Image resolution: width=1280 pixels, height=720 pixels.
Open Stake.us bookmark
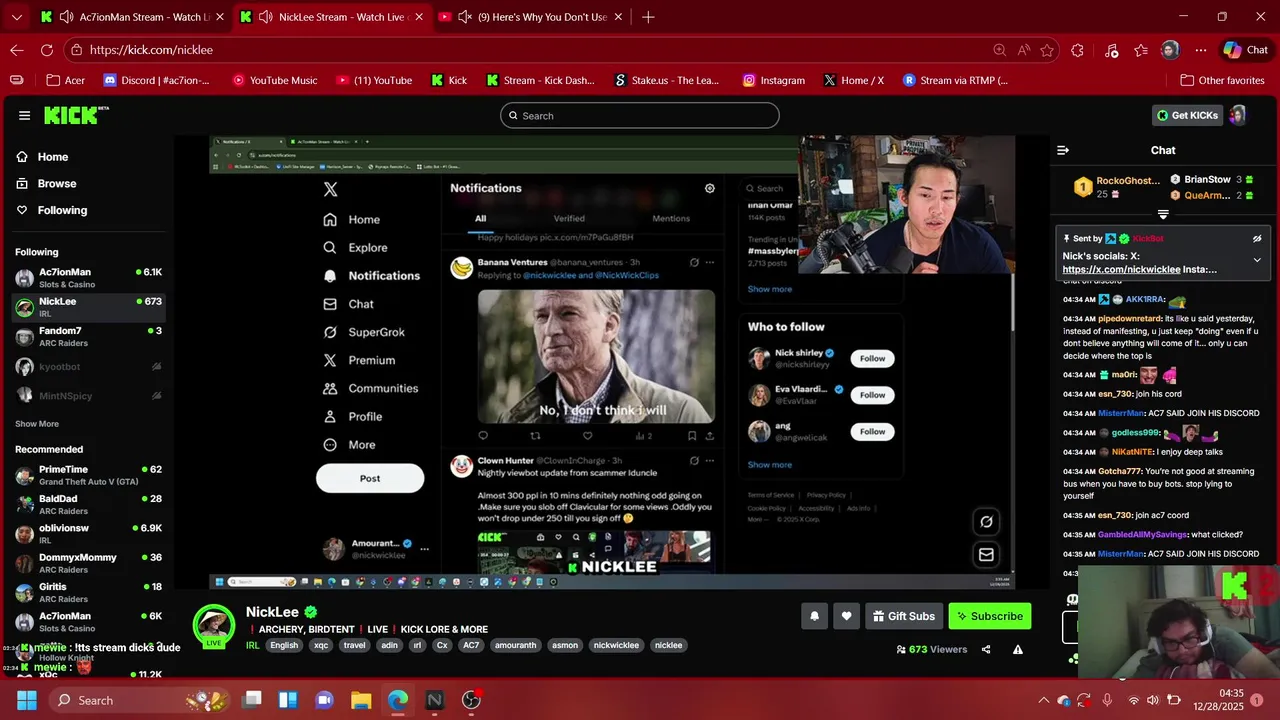point(666,80)
